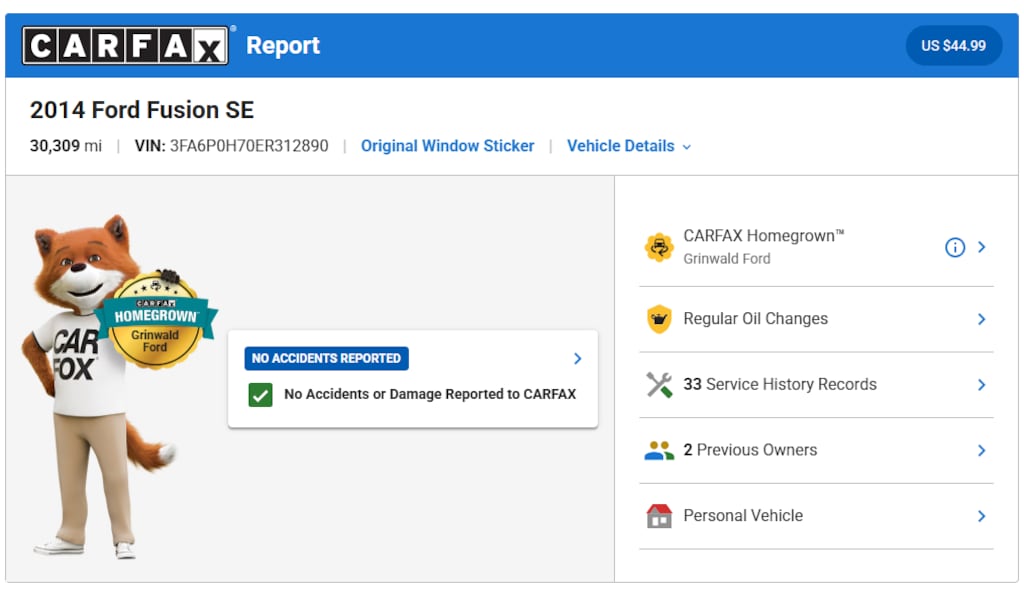Click the yellow CARFAX Homegrown flower icon
This screenshot has width=1024, height=601.
tap(659, 248)
